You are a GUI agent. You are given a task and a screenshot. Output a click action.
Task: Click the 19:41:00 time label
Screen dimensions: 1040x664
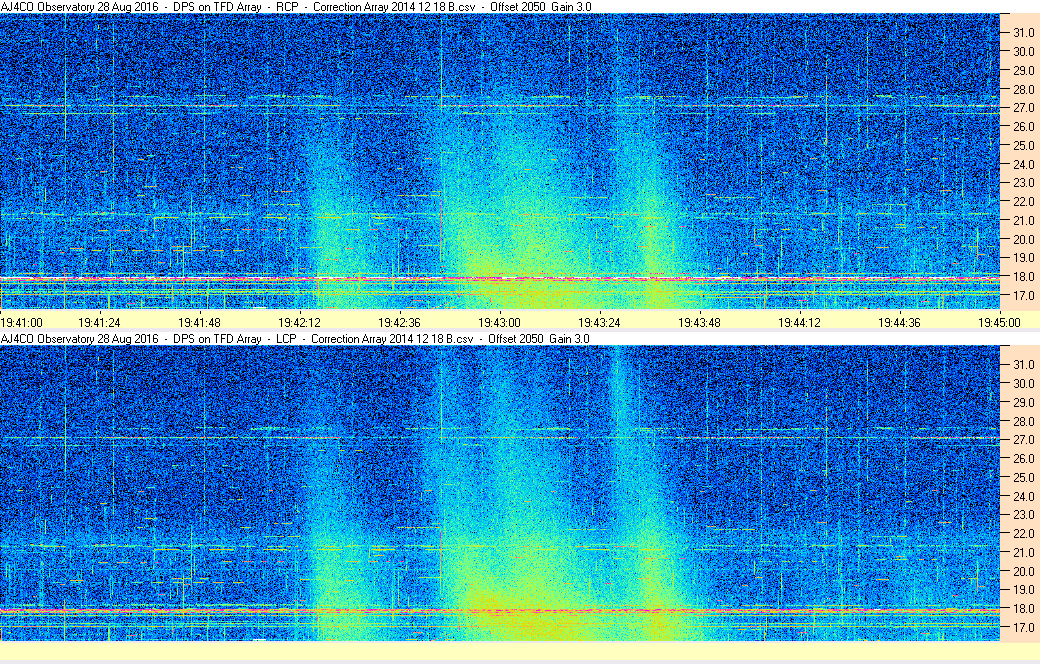21,323
